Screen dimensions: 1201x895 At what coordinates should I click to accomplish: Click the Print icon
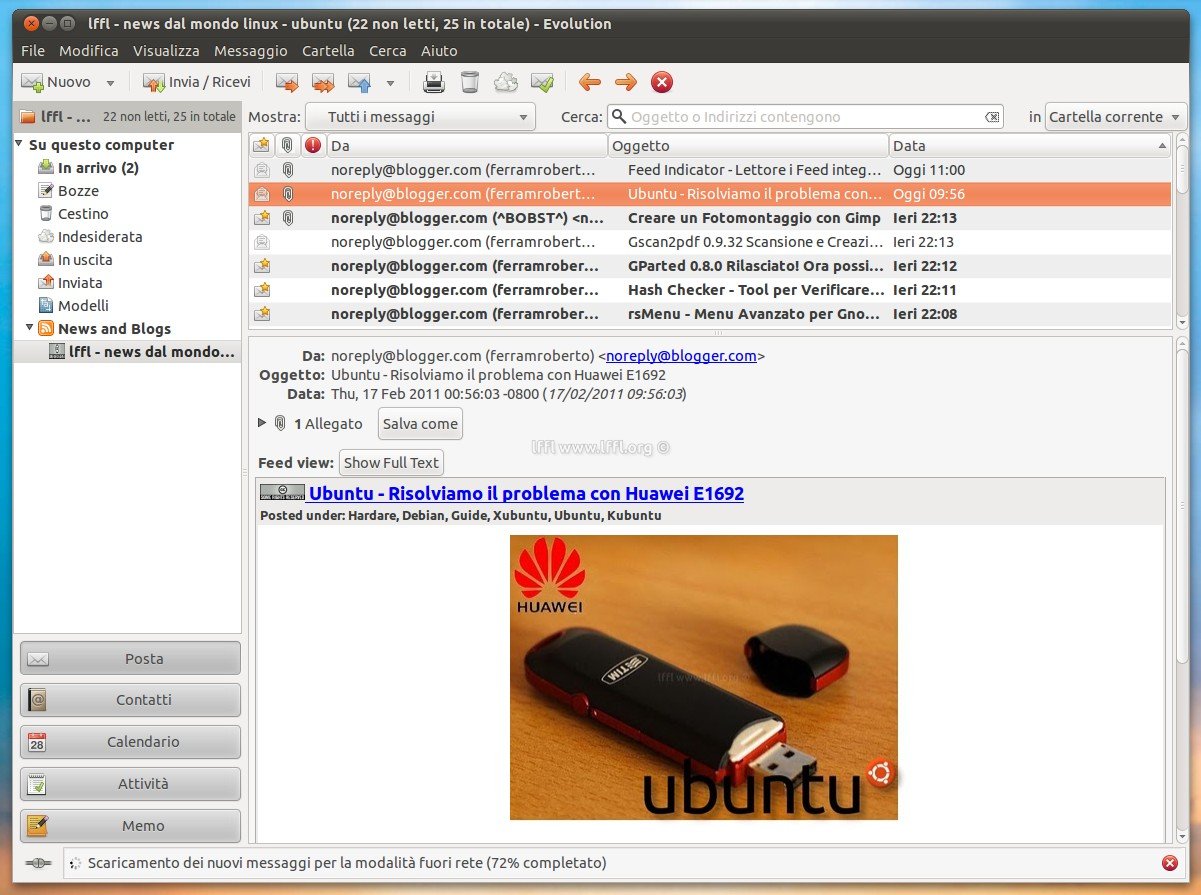pyautogui.click(x=434, y=82)
